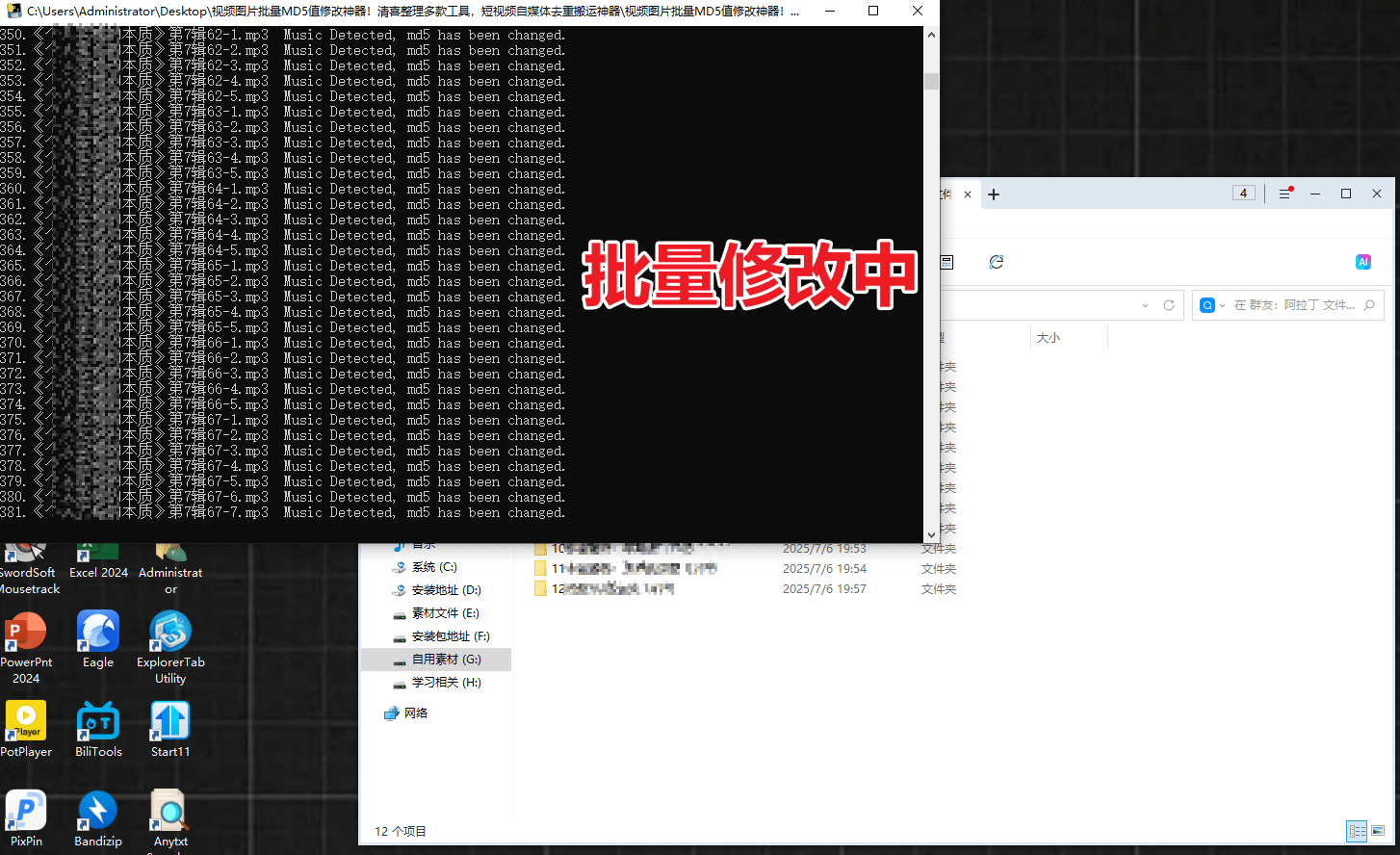Open the address bar history dropdown
The height and width of the screenshot is (855, 1400).
point(1145,305)
